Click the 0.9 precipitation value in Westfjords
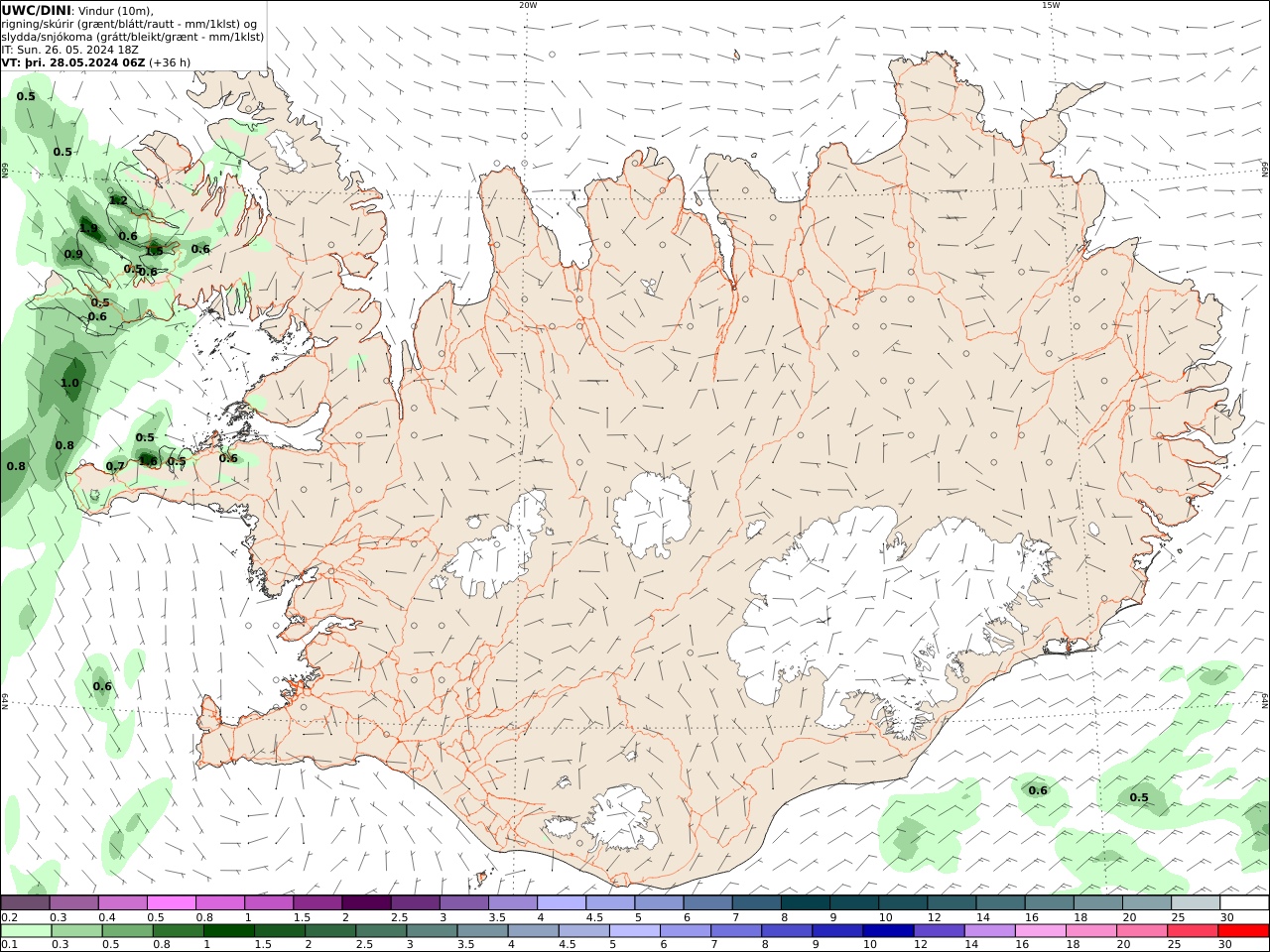Screen dimensions: 1270x952 click(73, 254)
